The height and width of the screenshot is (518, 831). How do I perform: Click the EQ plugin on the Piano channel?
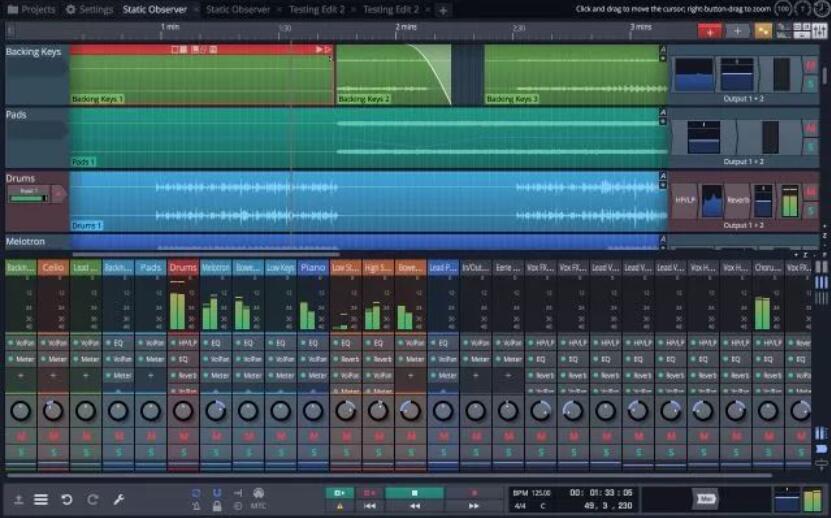click(313, 342)
